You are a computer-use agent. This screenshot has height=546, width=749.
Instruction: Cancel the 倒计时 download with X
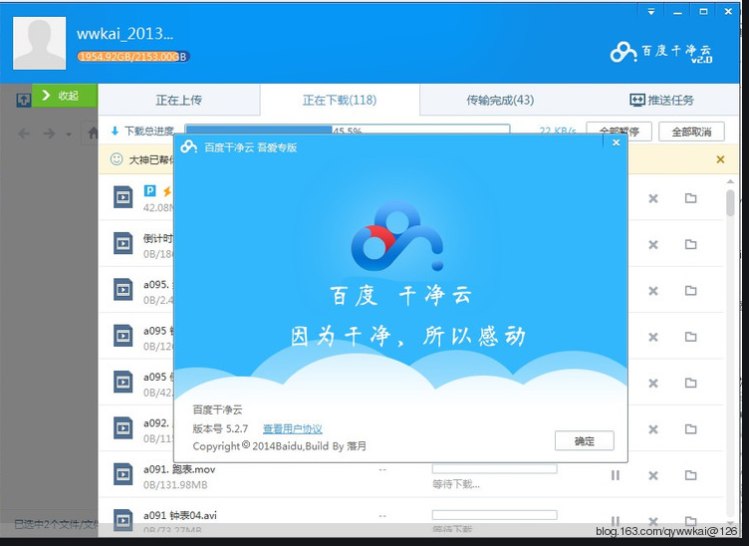coord(653,245)
